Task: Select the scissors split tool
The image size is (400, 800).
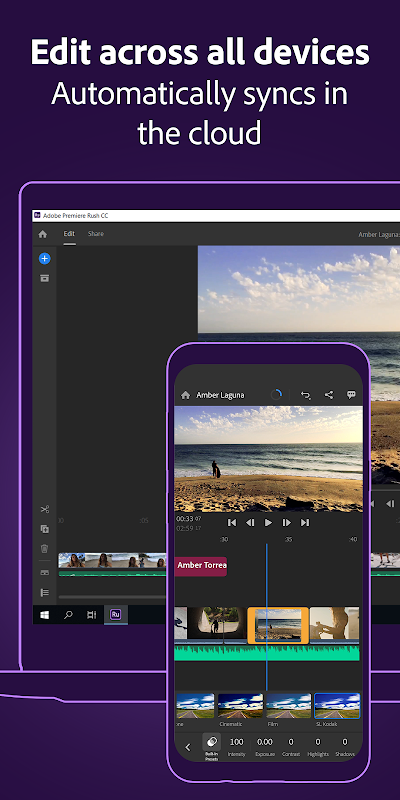Action: click(x=44, y=509)
